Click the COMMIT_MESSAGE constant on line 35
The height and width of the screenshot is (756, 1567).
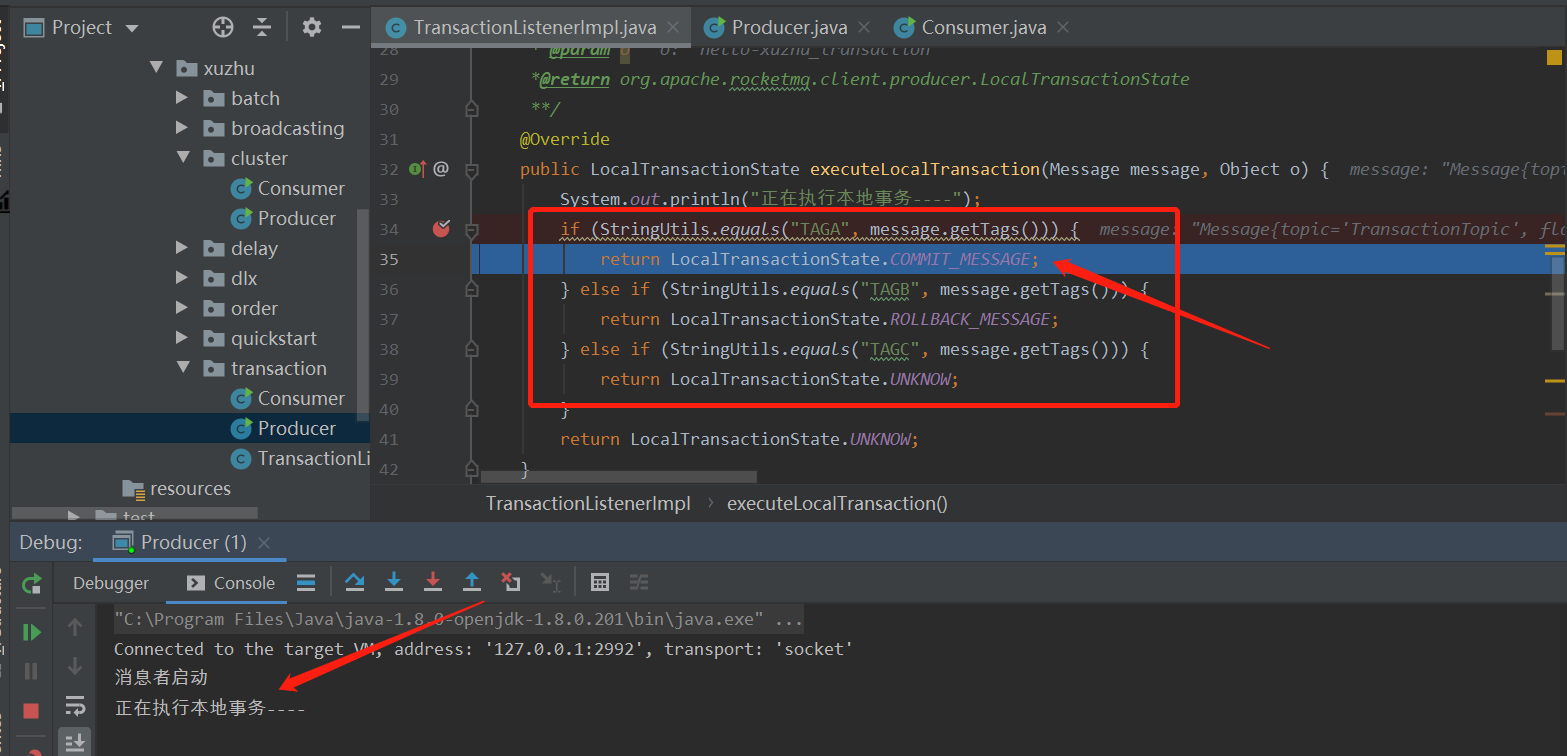(x=960, y=259)
